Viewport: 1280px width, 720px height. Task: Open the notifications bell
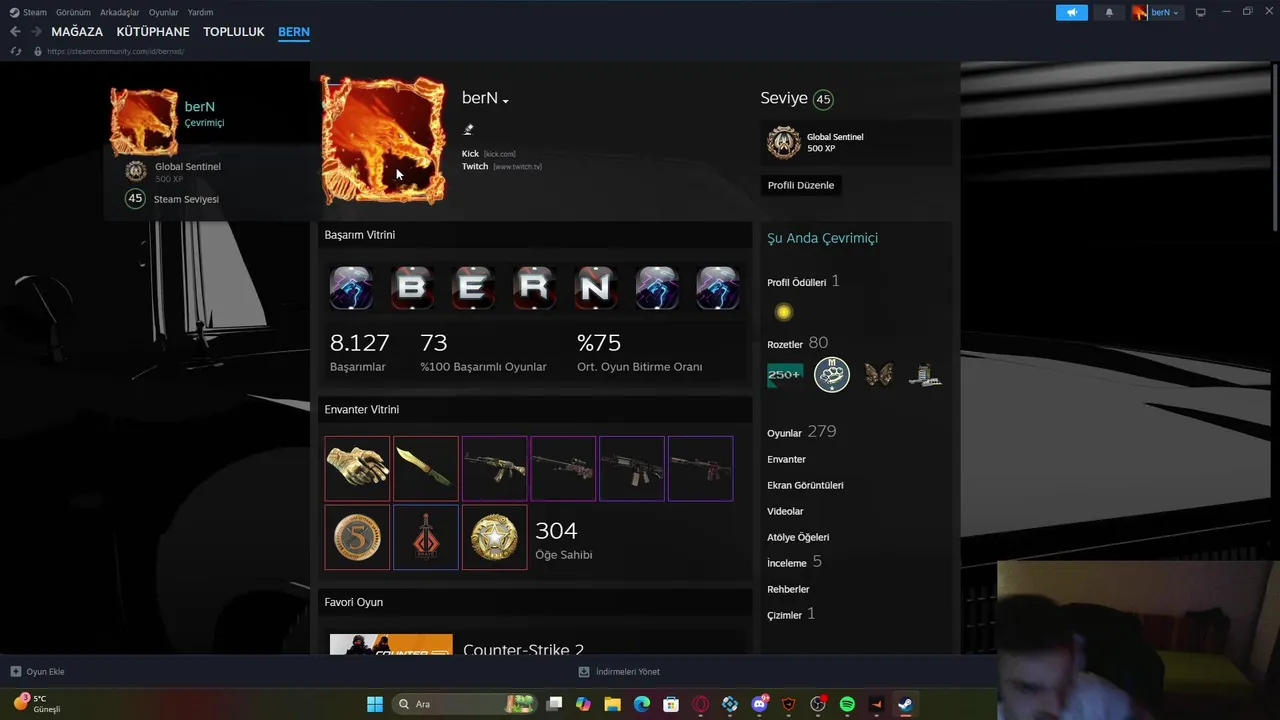[1109, 12]
